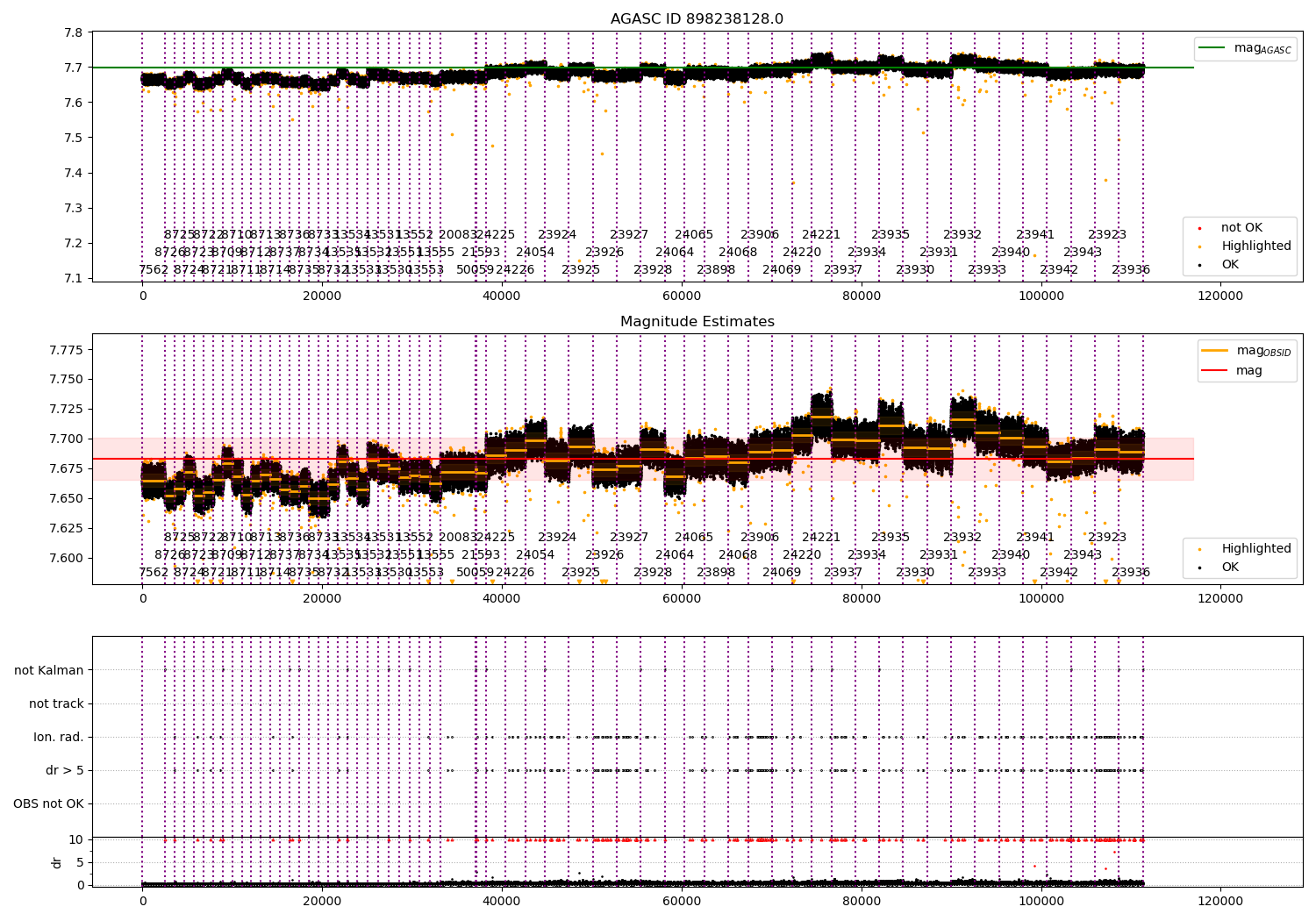Click the 10 tick on the dr axis

76,839
